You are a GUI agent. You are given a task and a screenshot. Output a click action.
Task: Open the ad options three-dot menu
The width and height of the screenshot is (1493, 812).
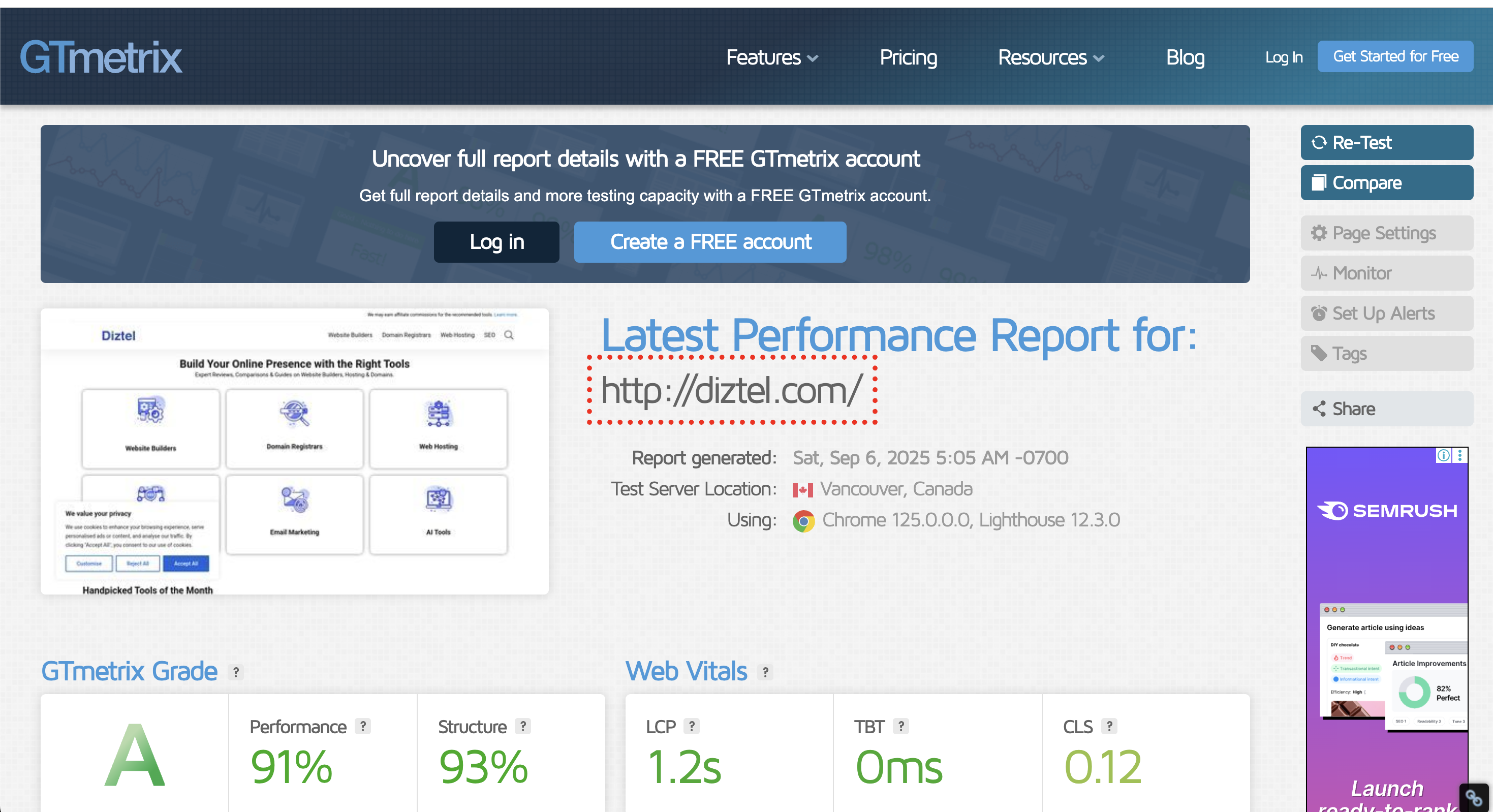tap(1460, 456)
